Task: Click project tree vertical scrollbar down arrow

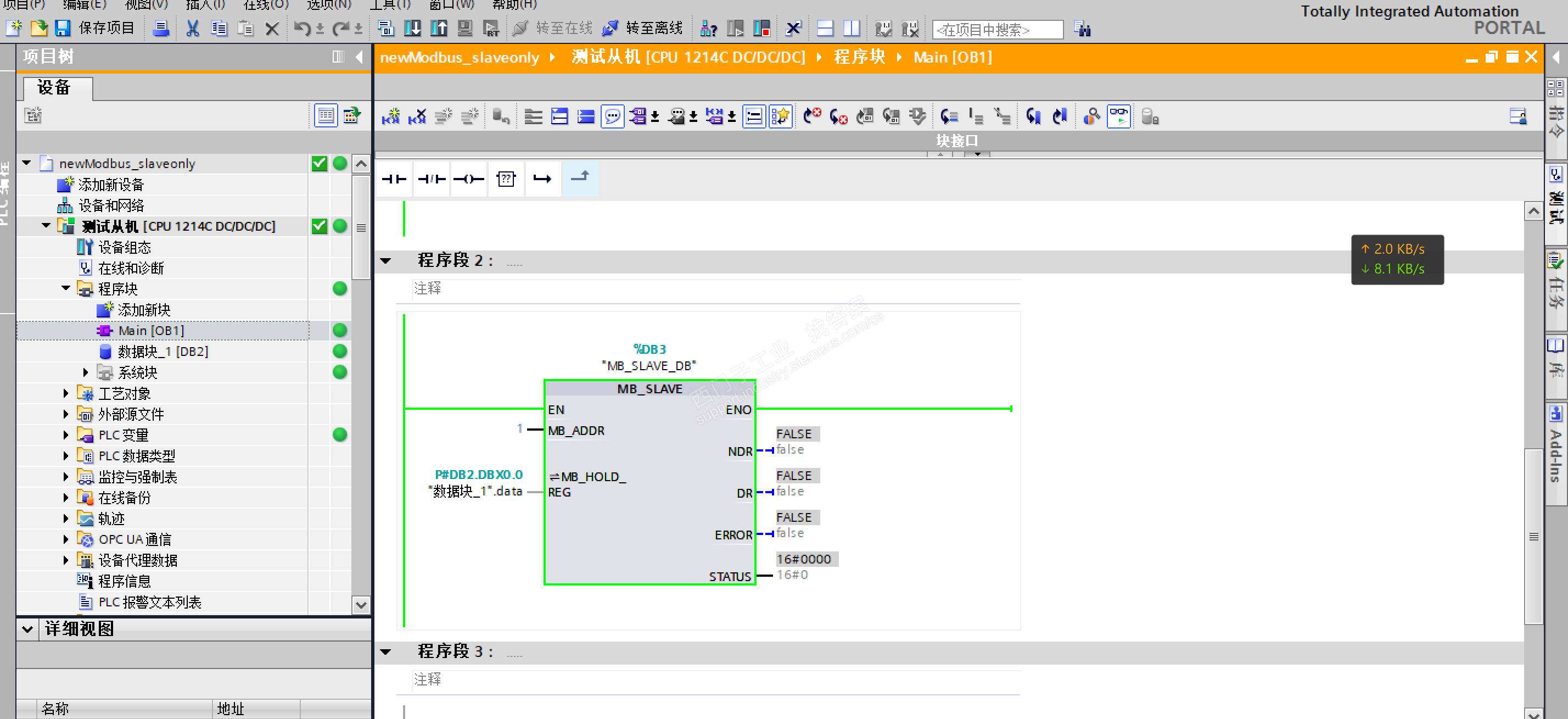Action: click(361, 605)
